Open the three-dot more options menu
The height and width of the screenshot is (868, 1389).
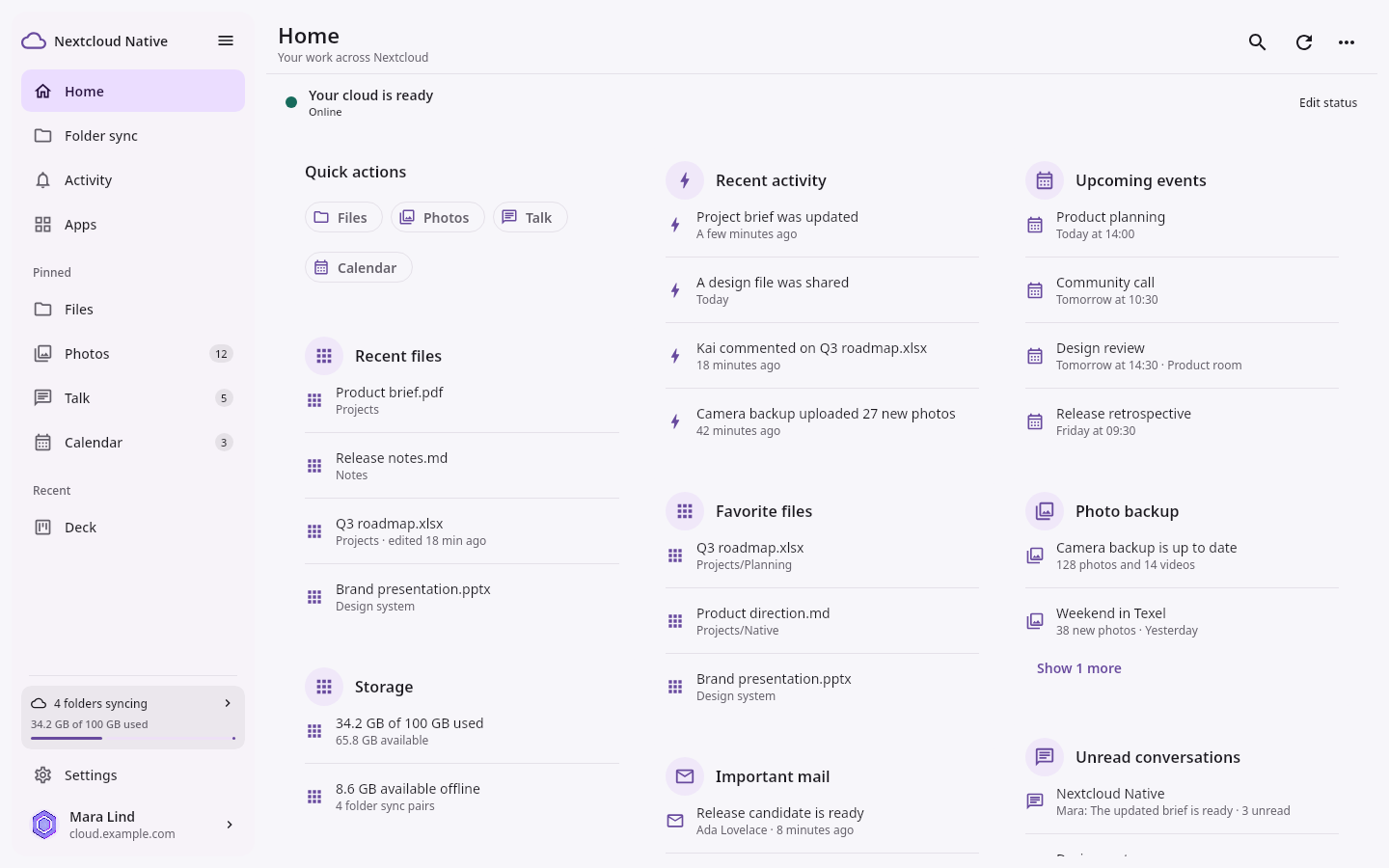click(x=1347, y=41)
